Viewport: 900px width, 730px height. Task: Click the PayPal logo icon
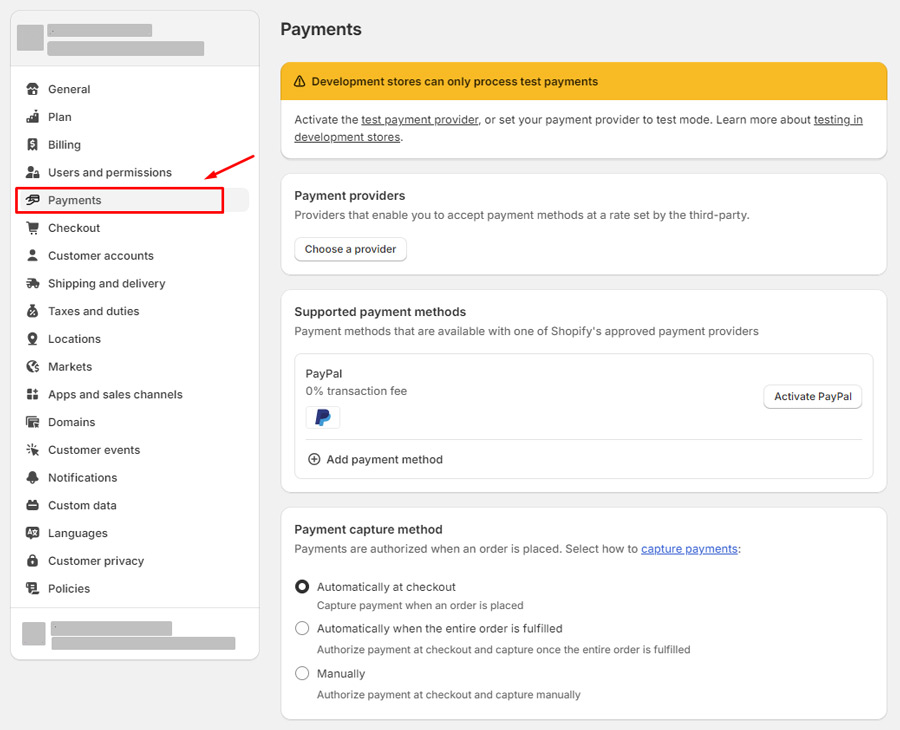pyautogui.click(x=322, y=418)
